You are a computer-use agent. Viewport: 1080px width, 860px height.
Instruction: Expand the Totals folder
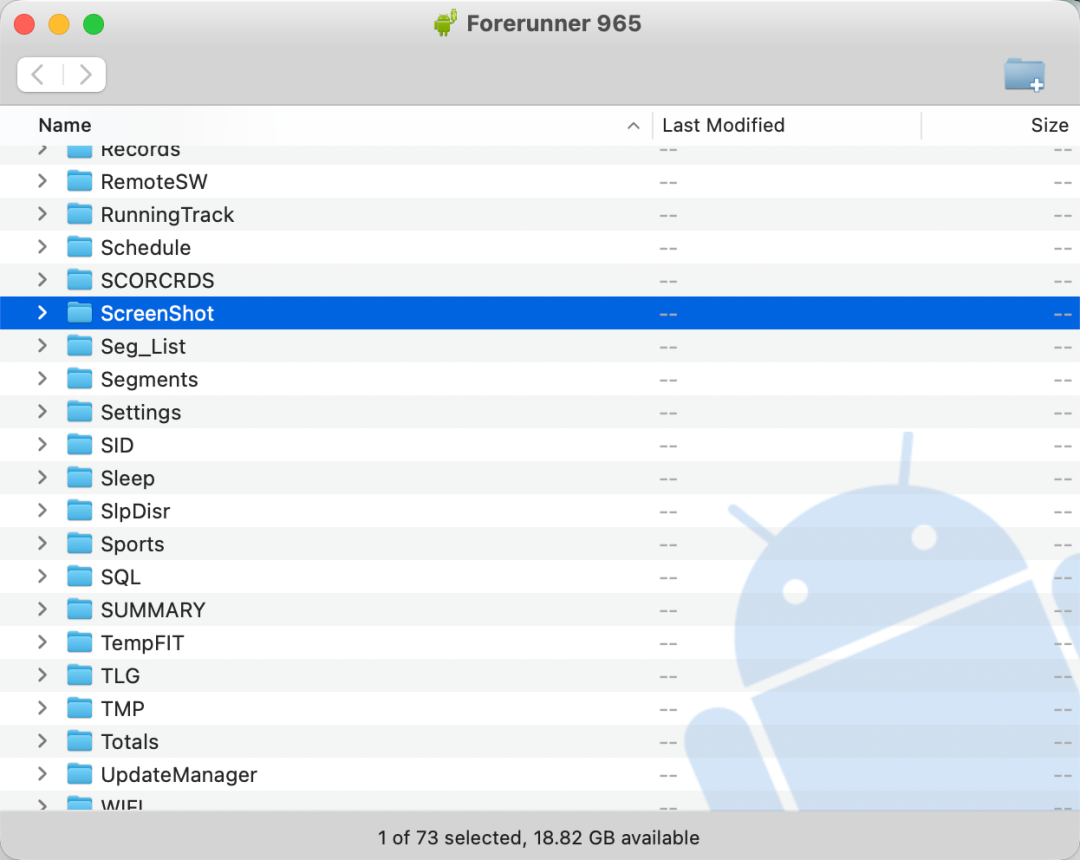[43, 741]
